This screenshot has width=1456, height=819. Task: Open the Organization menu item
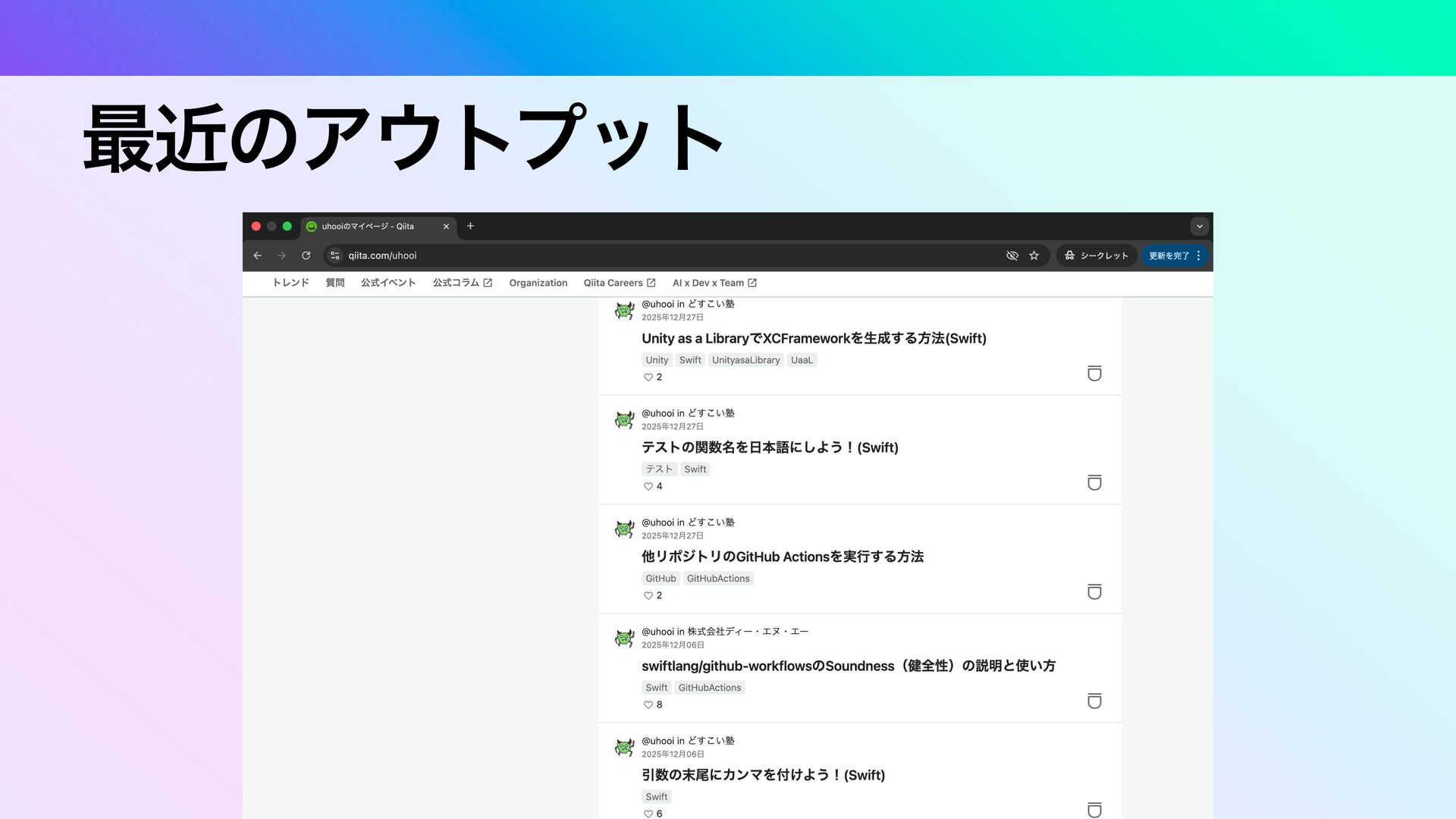click(538, 283)
